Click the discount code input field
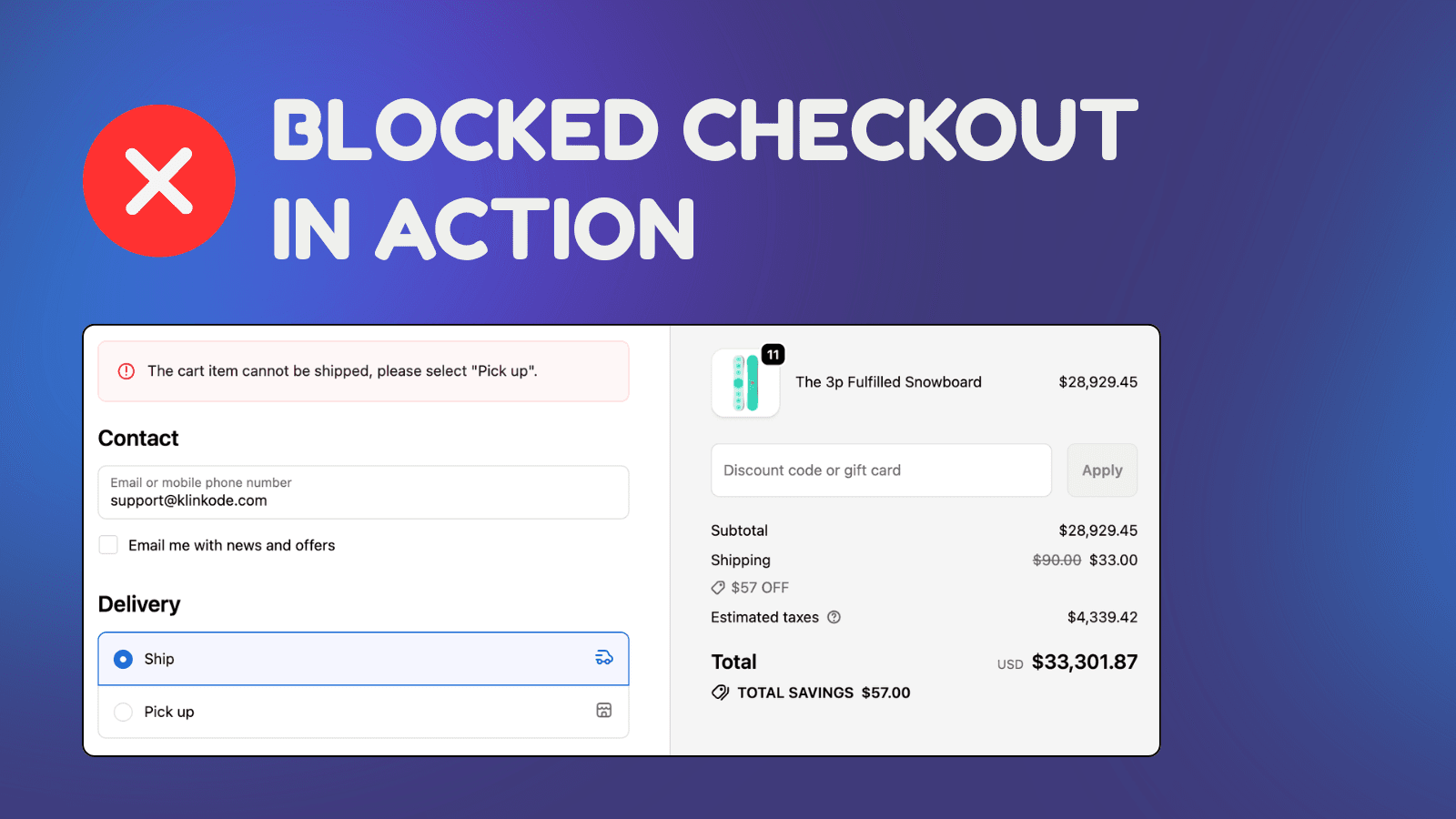 (x=880, y=470)
